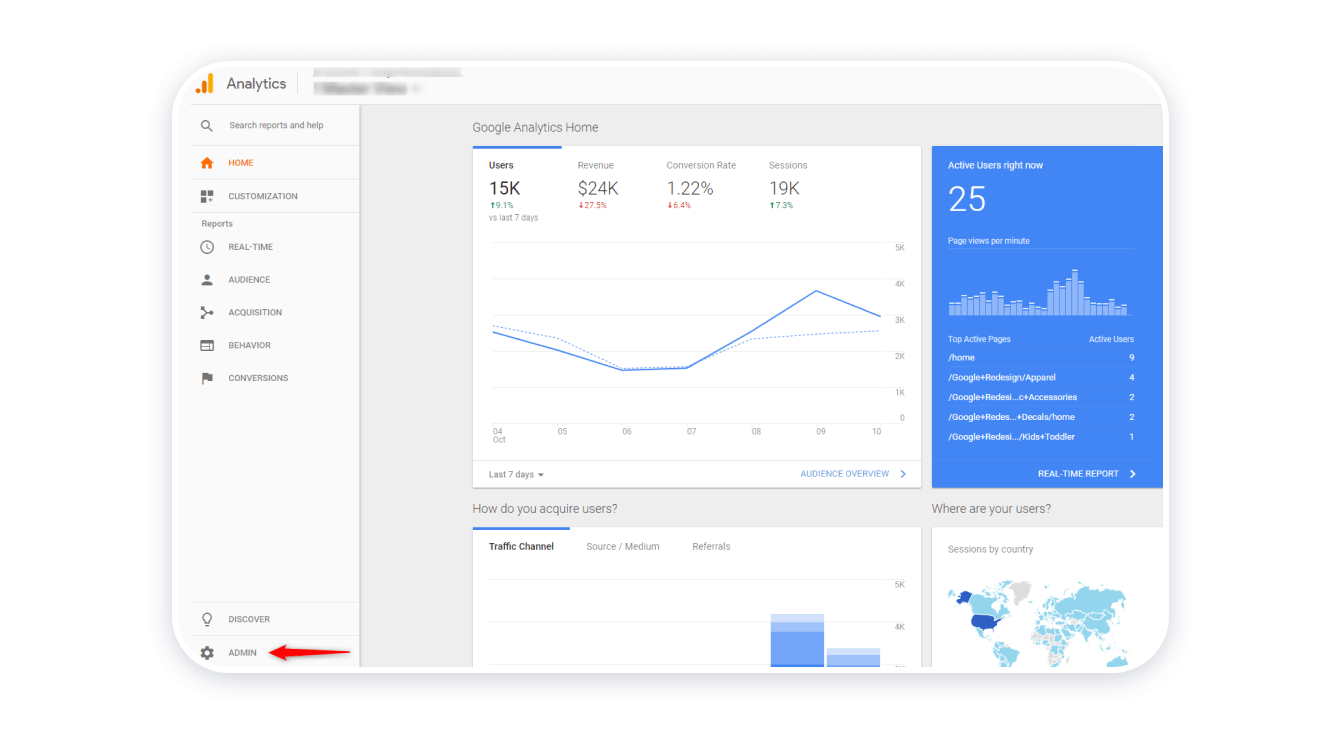Click the /home page in Top Active Pages
Screen dimensions: 1344x734
click(961, 357)
